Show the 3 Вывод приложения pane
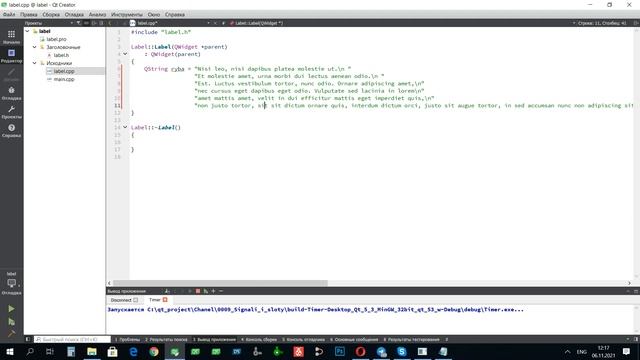 [214, 339]
